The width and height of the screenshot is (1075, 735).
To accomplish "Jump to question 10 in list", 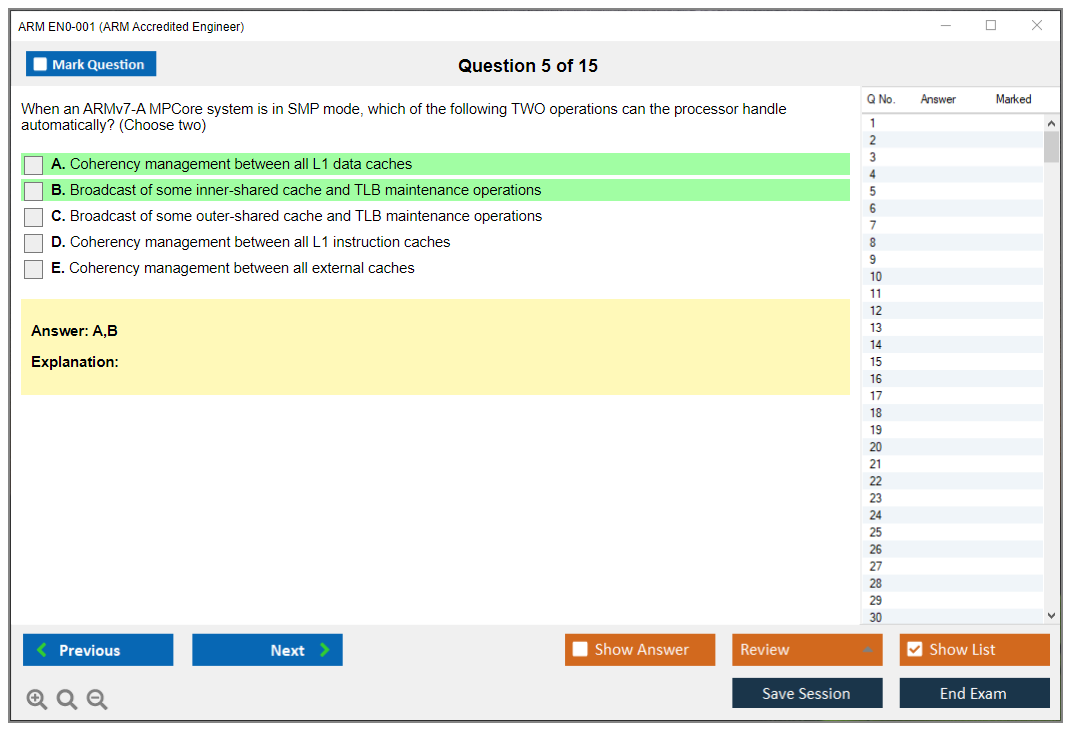I will click(x=876, y=277).
